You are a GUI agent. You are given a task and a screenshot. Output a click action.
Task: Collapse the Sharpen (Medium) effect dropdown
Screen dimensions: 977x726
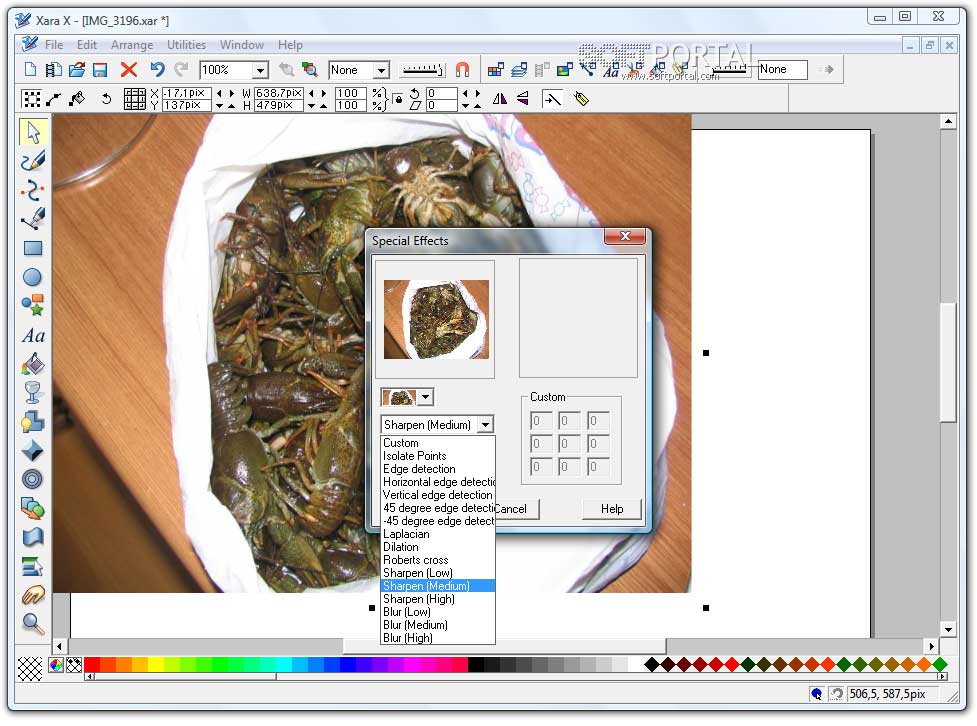point(485,425)
